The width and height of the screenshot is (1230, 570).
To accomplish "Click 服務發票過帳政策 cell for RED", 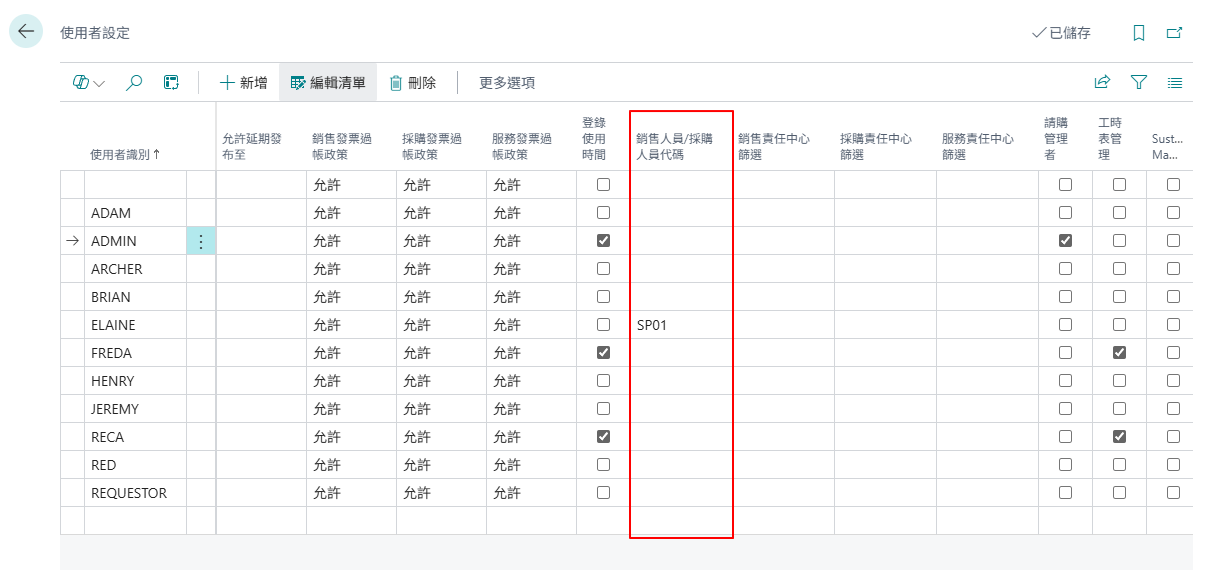I will coord(531,465).
